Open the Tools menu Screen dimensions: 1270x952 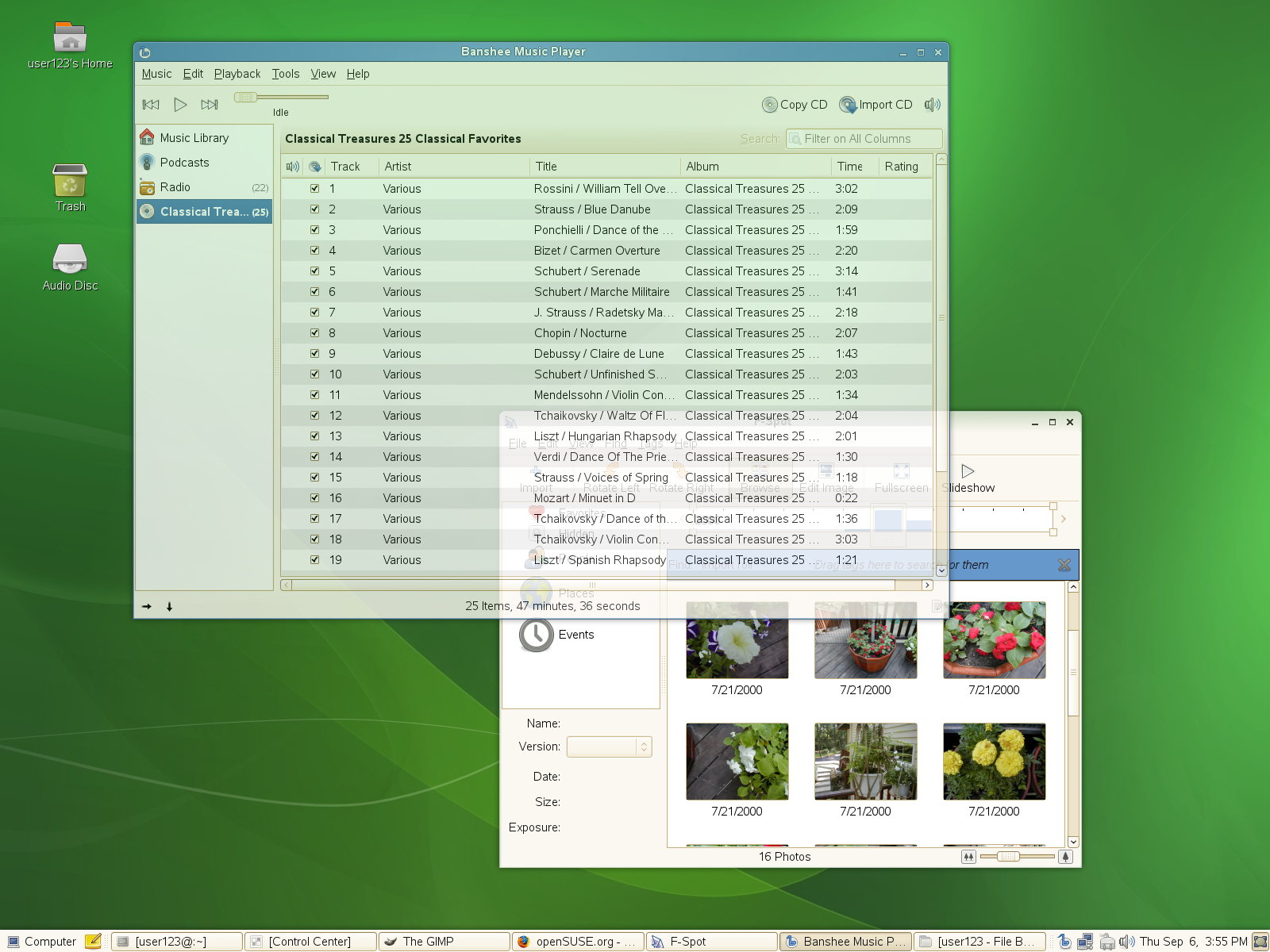285,74
